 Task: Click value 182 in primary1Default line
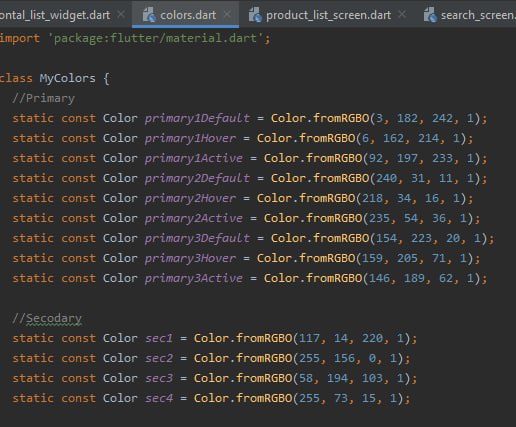407,118
